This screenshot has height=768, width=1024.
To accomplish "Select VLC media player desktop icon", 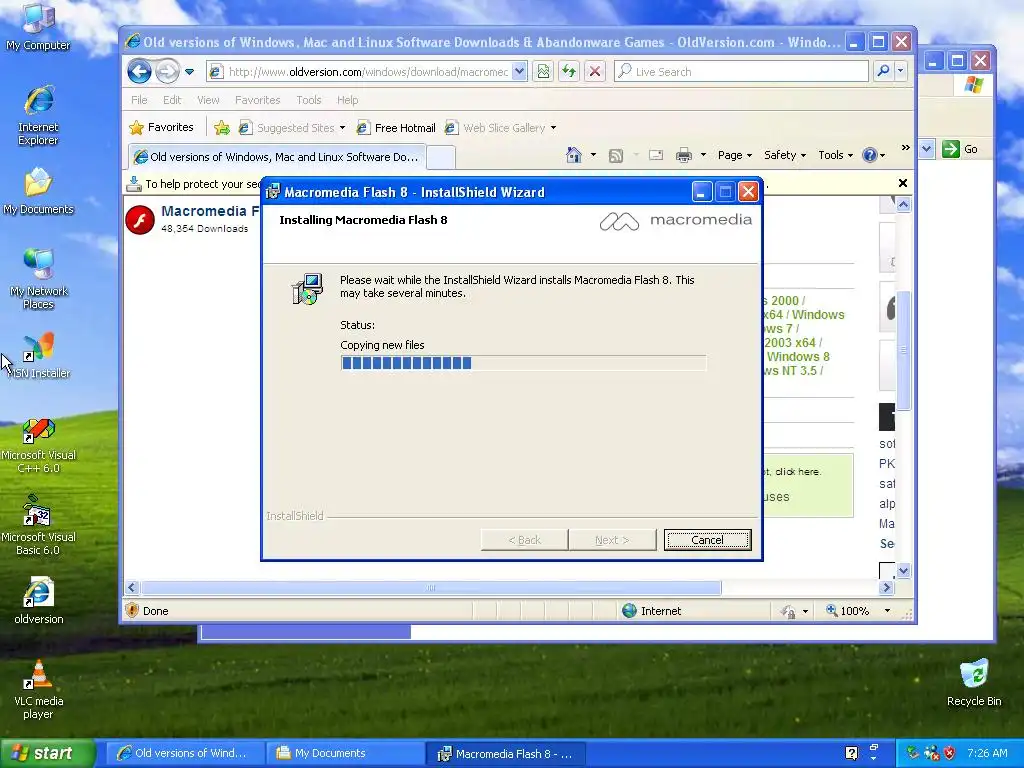I will coord(38,690).
